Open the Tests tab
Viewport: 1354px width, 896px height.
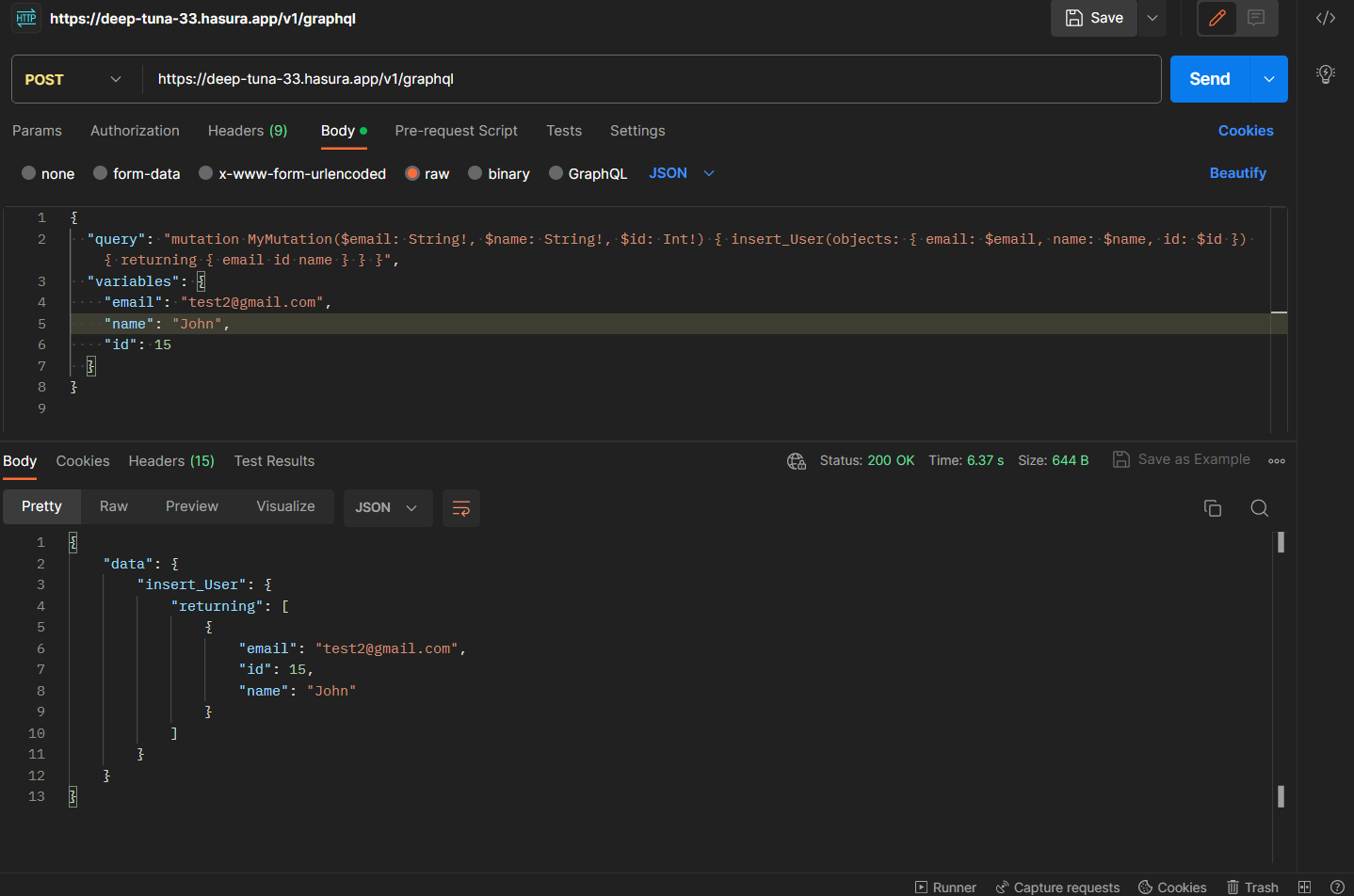(x=564, y=131)
